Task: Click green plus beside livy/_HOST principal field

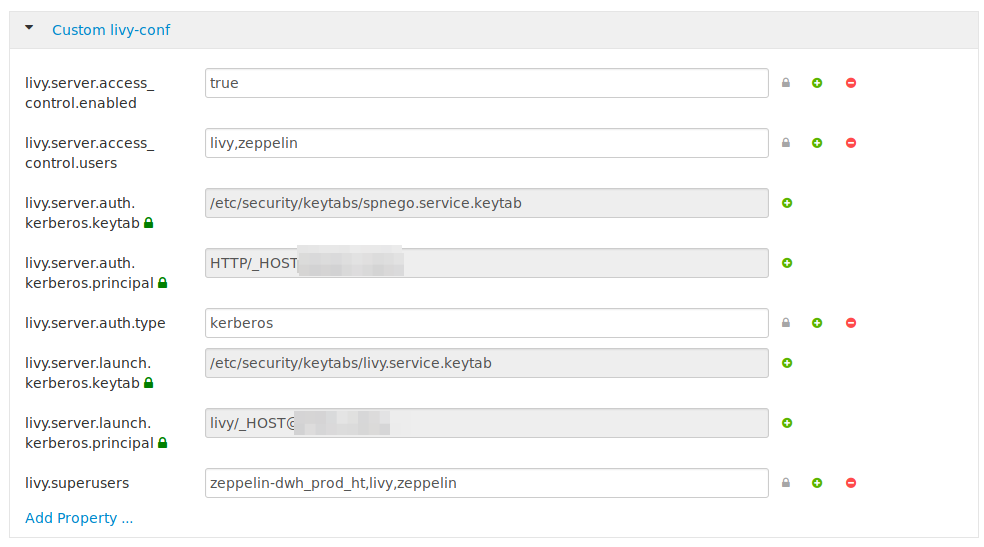Action: (x=787, y=423)
